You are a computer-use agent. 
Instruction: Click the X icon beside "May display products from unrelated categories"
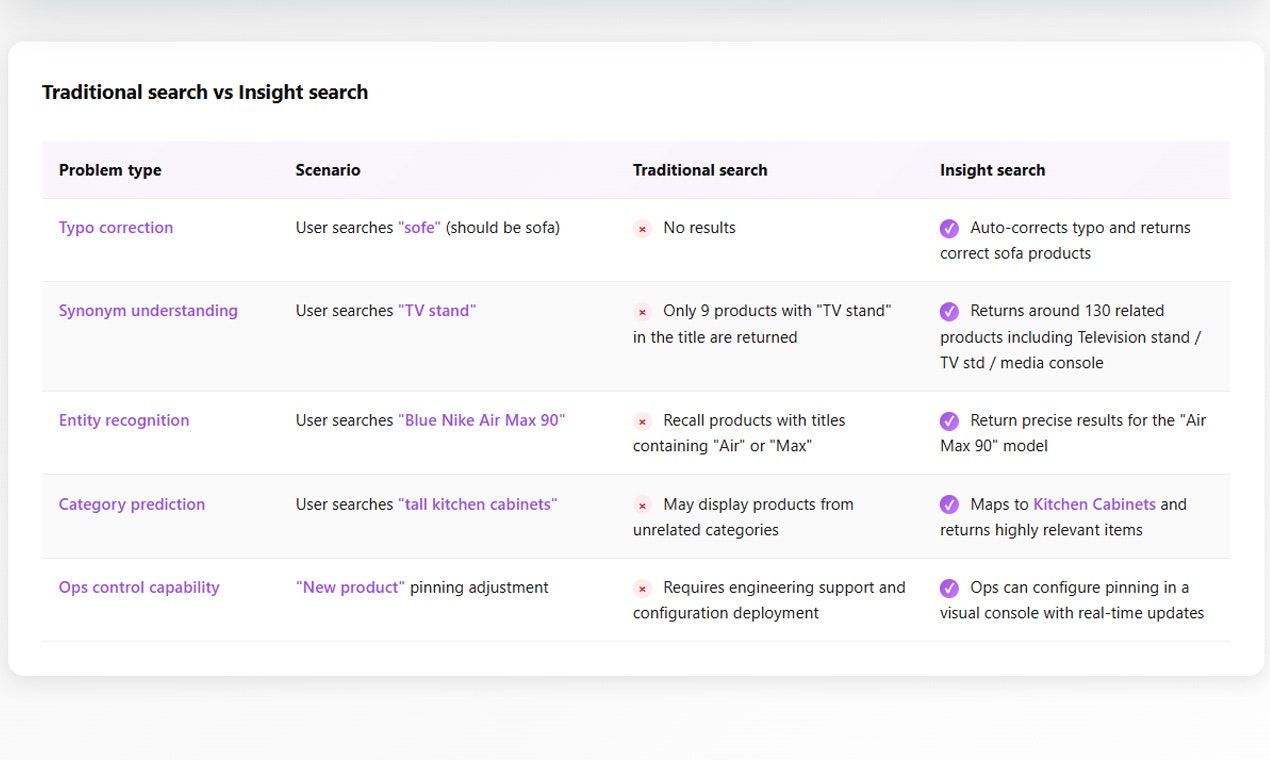click(x=641, y=504)
